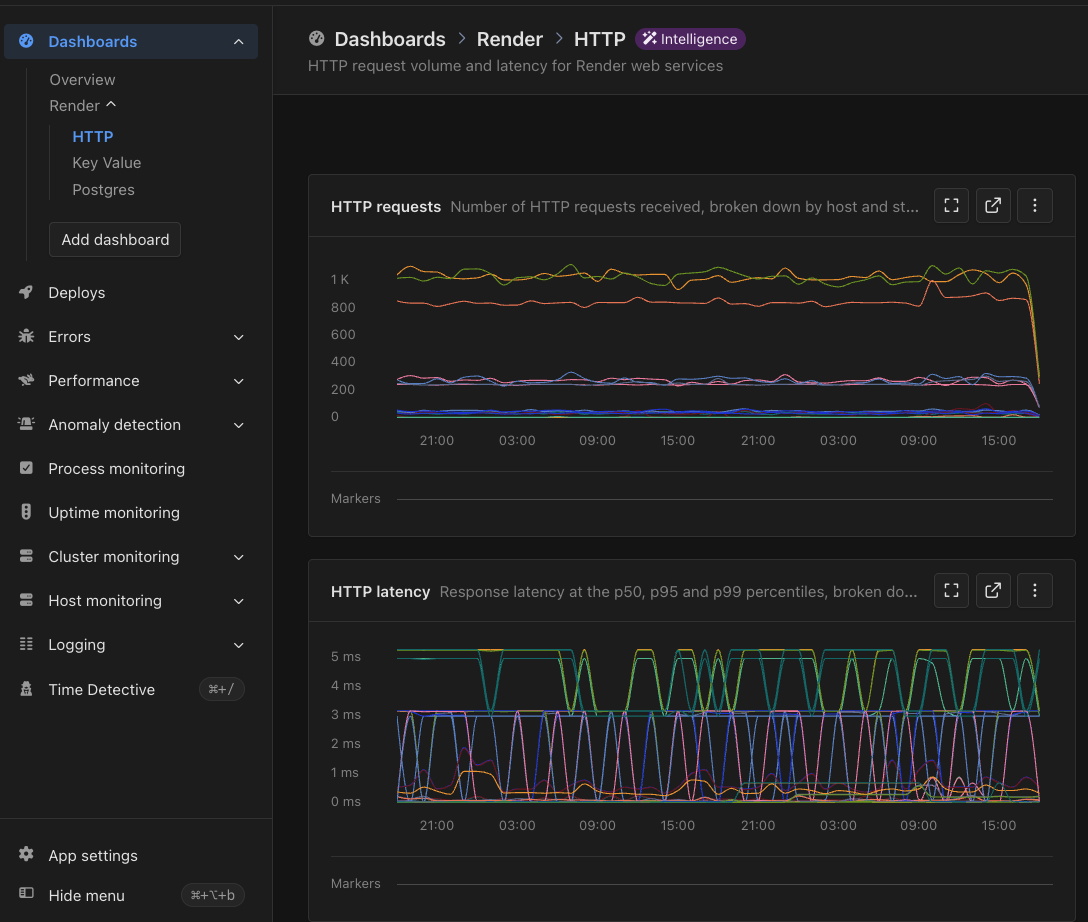This screenshot has width=1088, height=922.
Task: Navigate to Dashboards breadcrumb link
Action: tap(390, 39)
